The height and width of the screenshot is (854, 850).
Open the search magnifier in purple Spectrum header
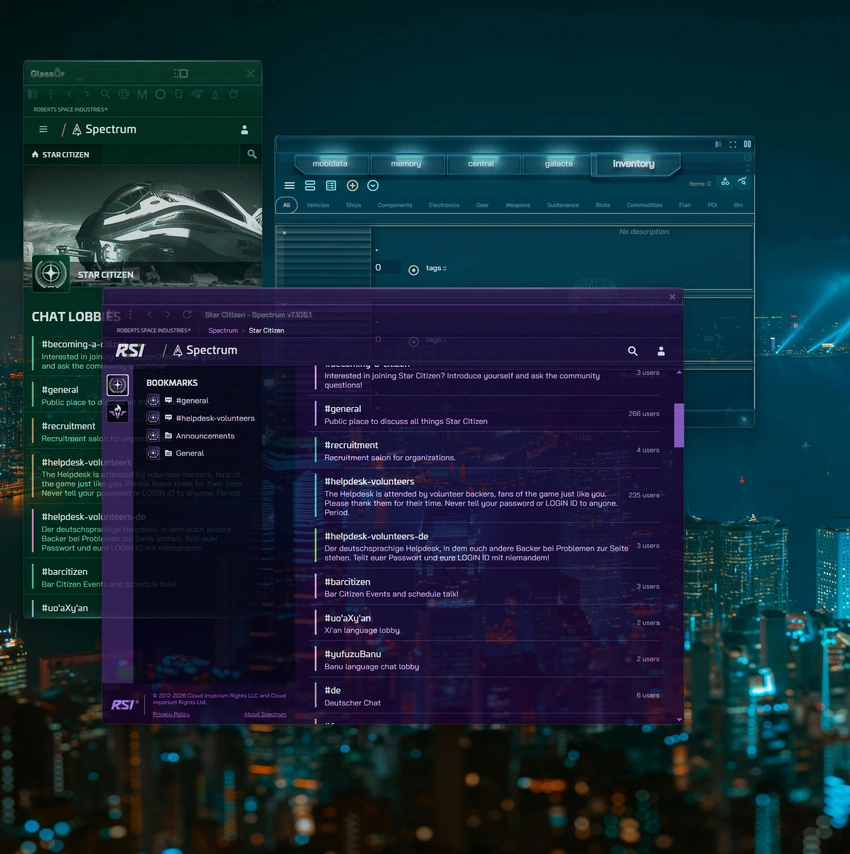[632, 351]
